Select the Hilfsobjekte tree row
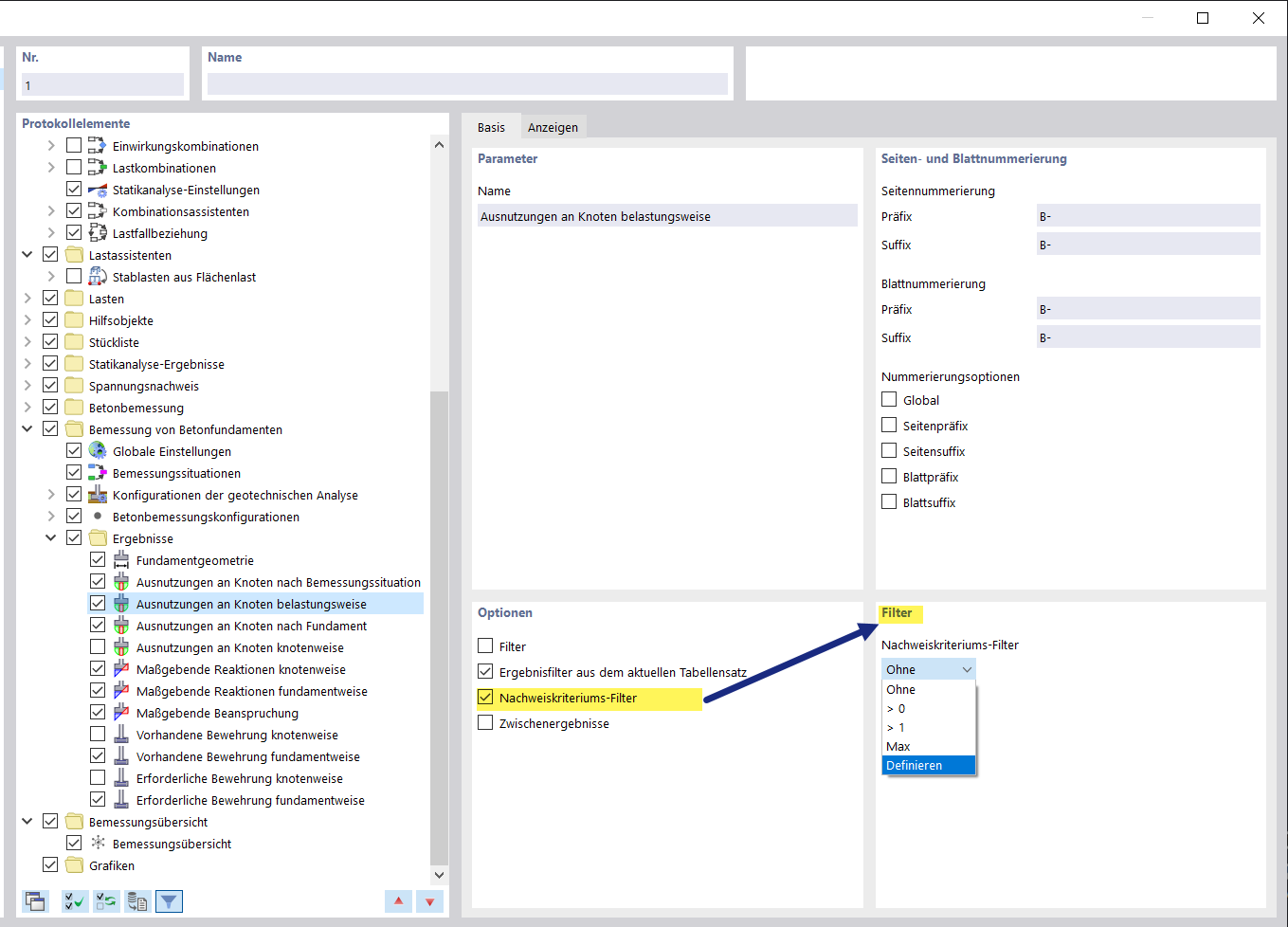 point(121,320)
